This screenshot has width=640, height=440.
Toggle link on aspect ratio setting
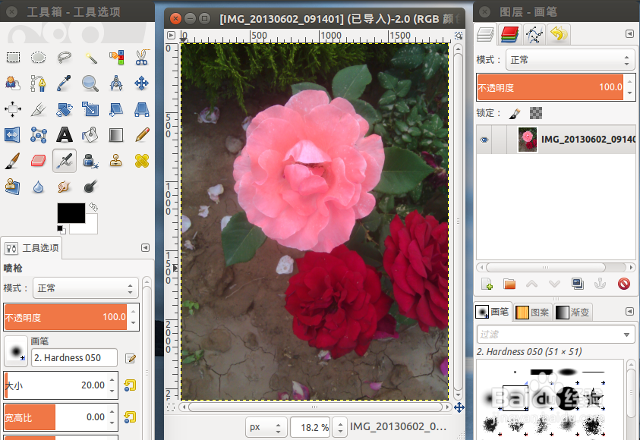pyautogui.click(x=130, y=417)
